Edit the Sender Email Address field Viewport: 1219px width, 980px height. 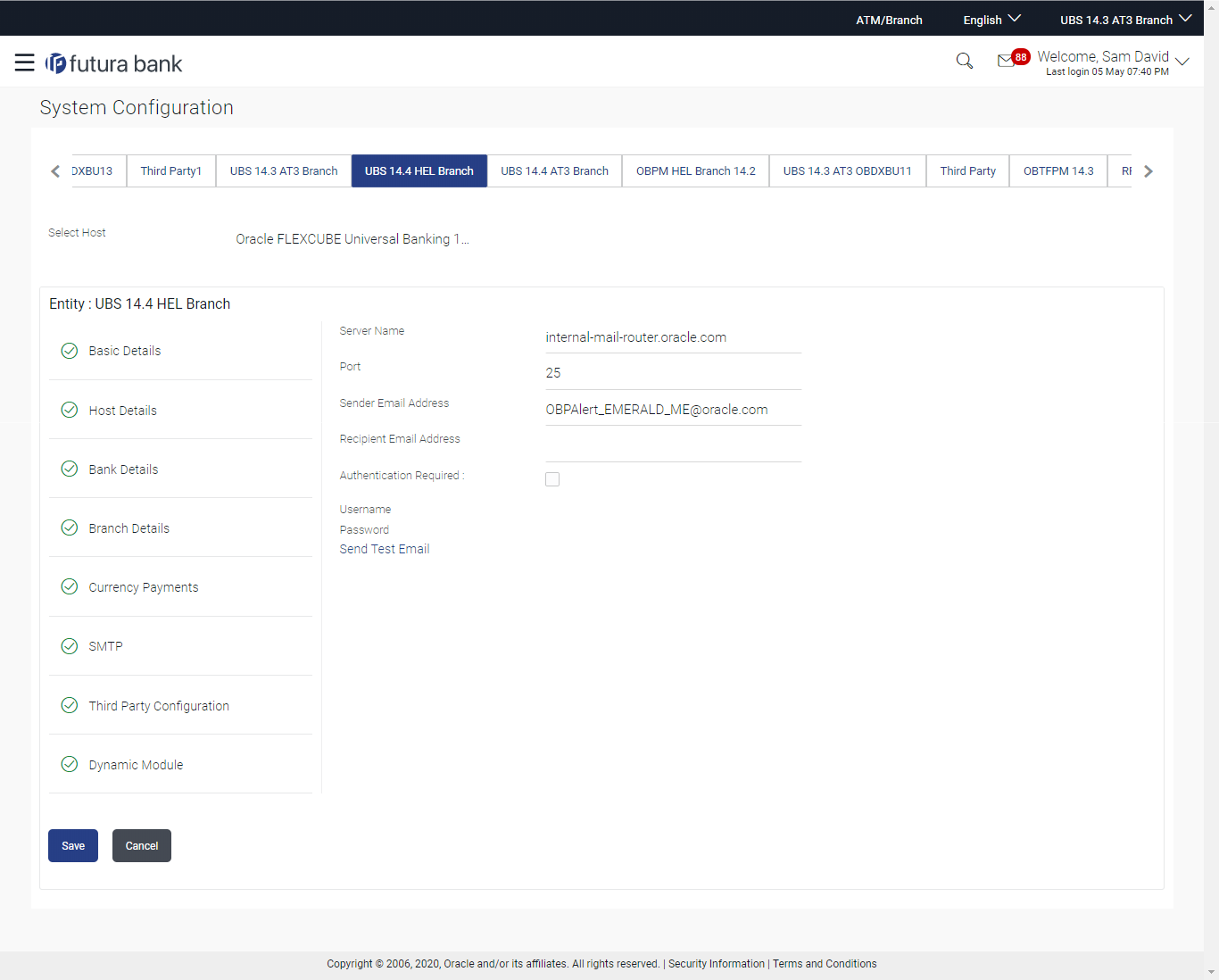tap(673, 410)
